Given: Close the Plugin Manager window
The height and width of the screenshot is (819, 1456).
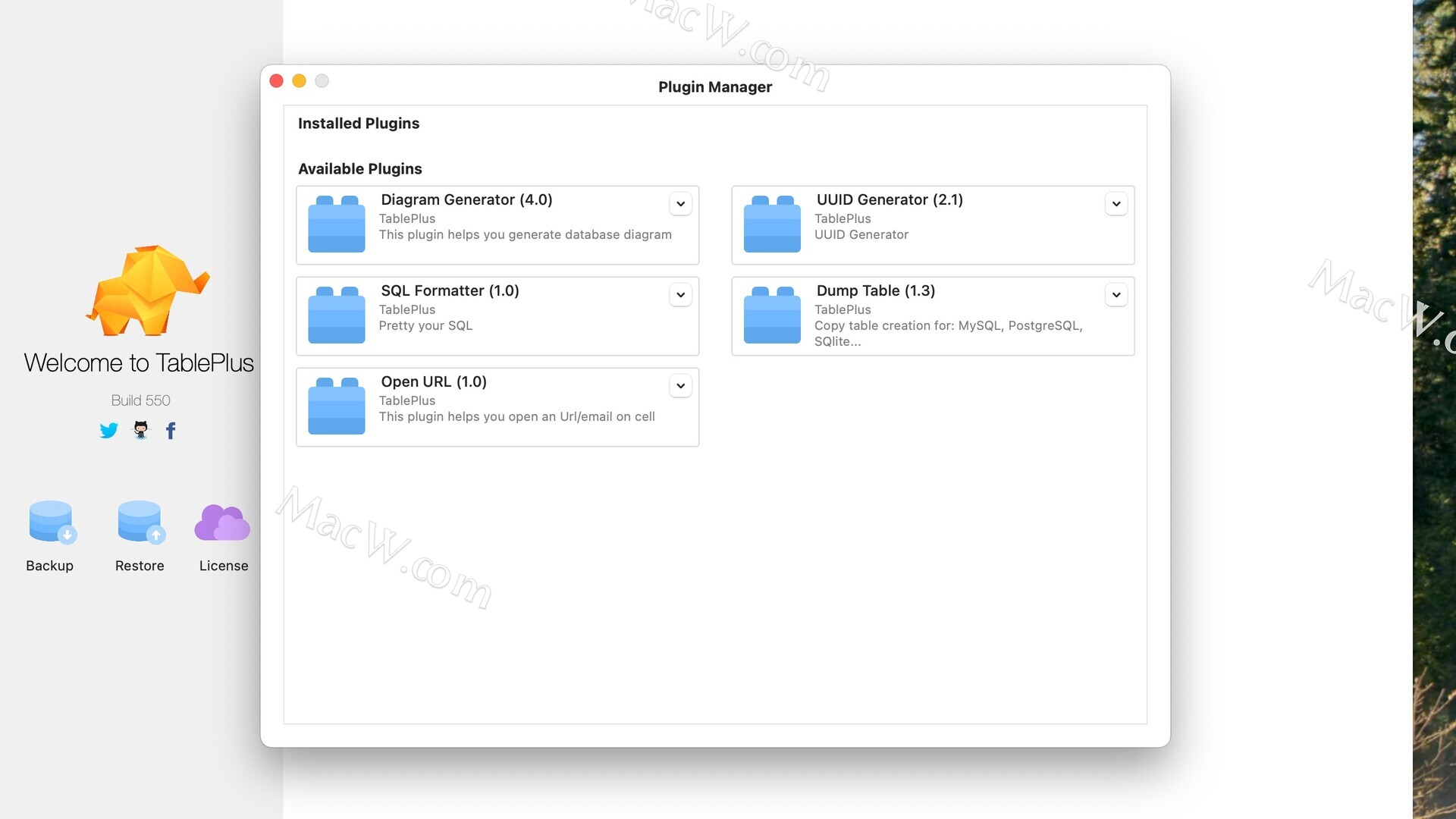Looking at the screenshot, I should tap(277, 81).
